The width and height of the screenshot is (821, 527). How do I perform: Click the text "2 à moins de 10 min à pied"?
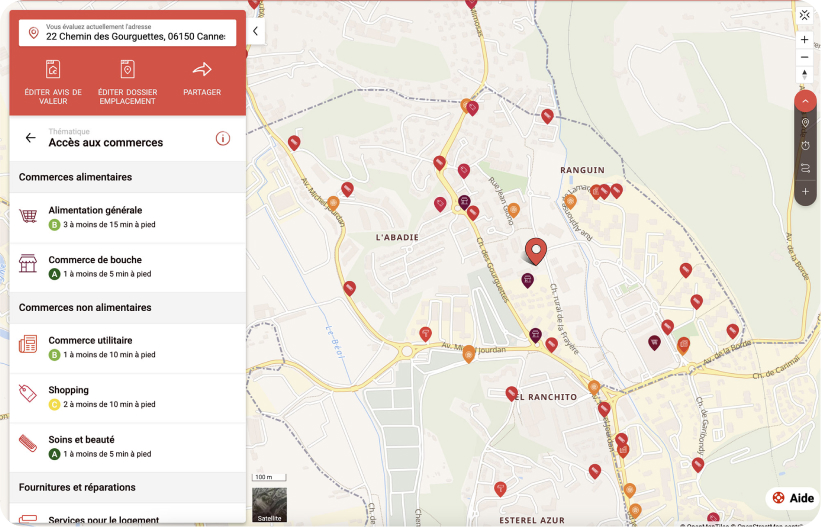[x=109, y=404]
